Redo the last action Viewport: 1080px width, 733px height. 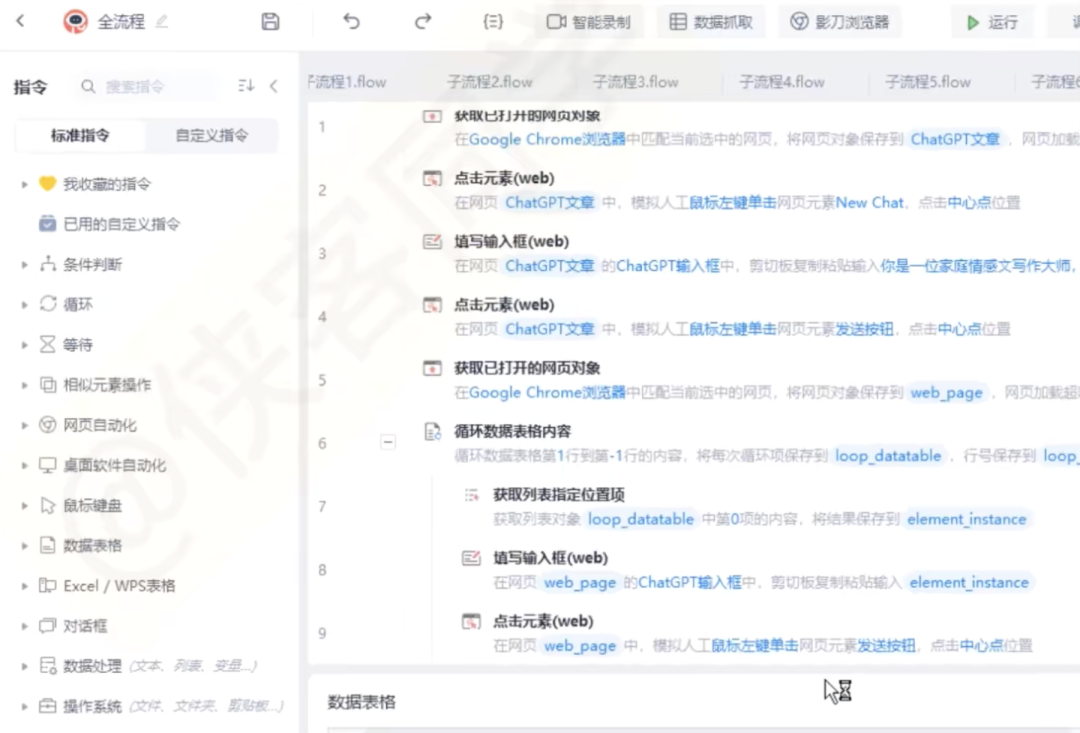[x=423, y=22]
